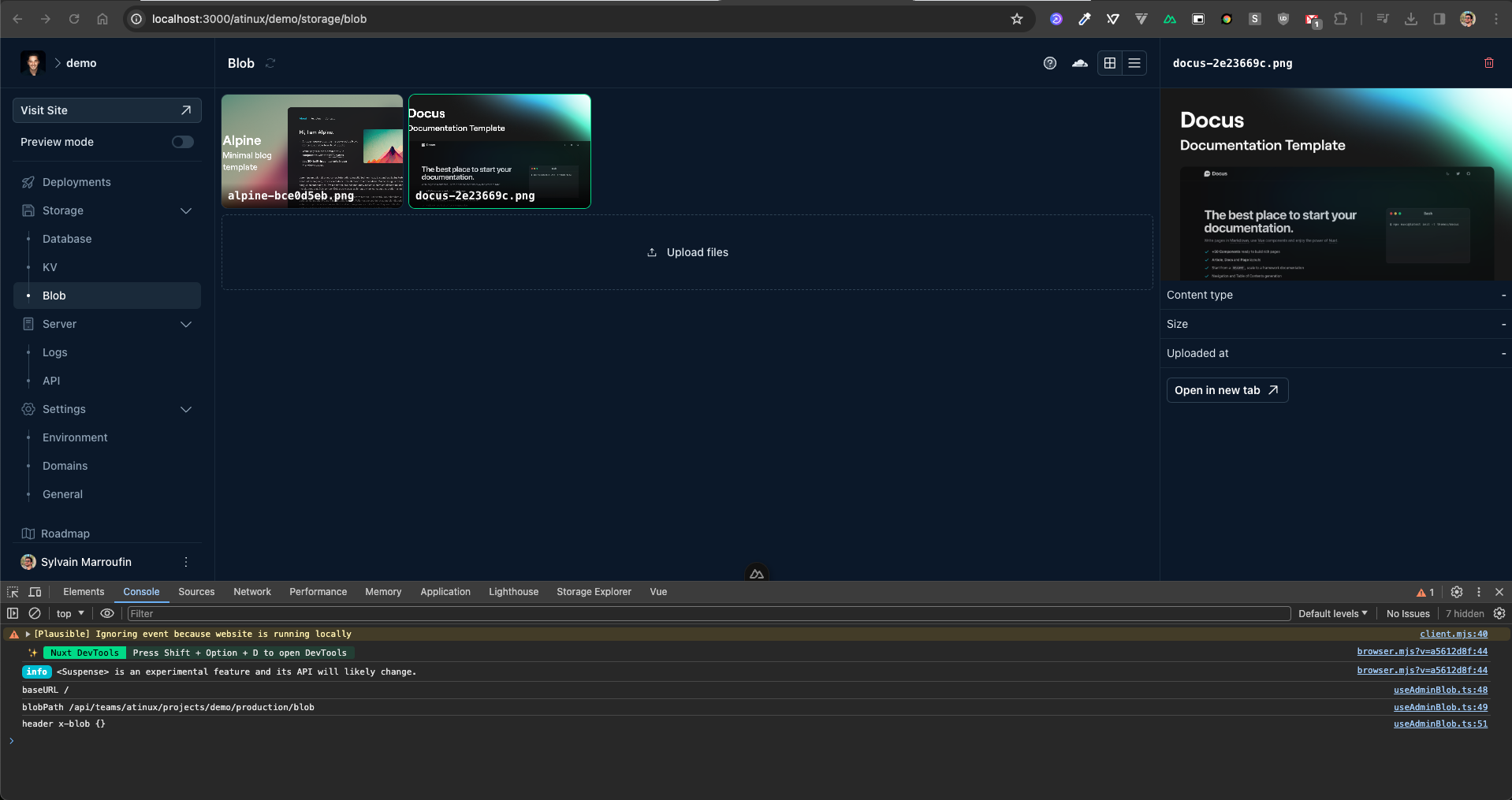Open the help question mark icon

[1049, 63]
